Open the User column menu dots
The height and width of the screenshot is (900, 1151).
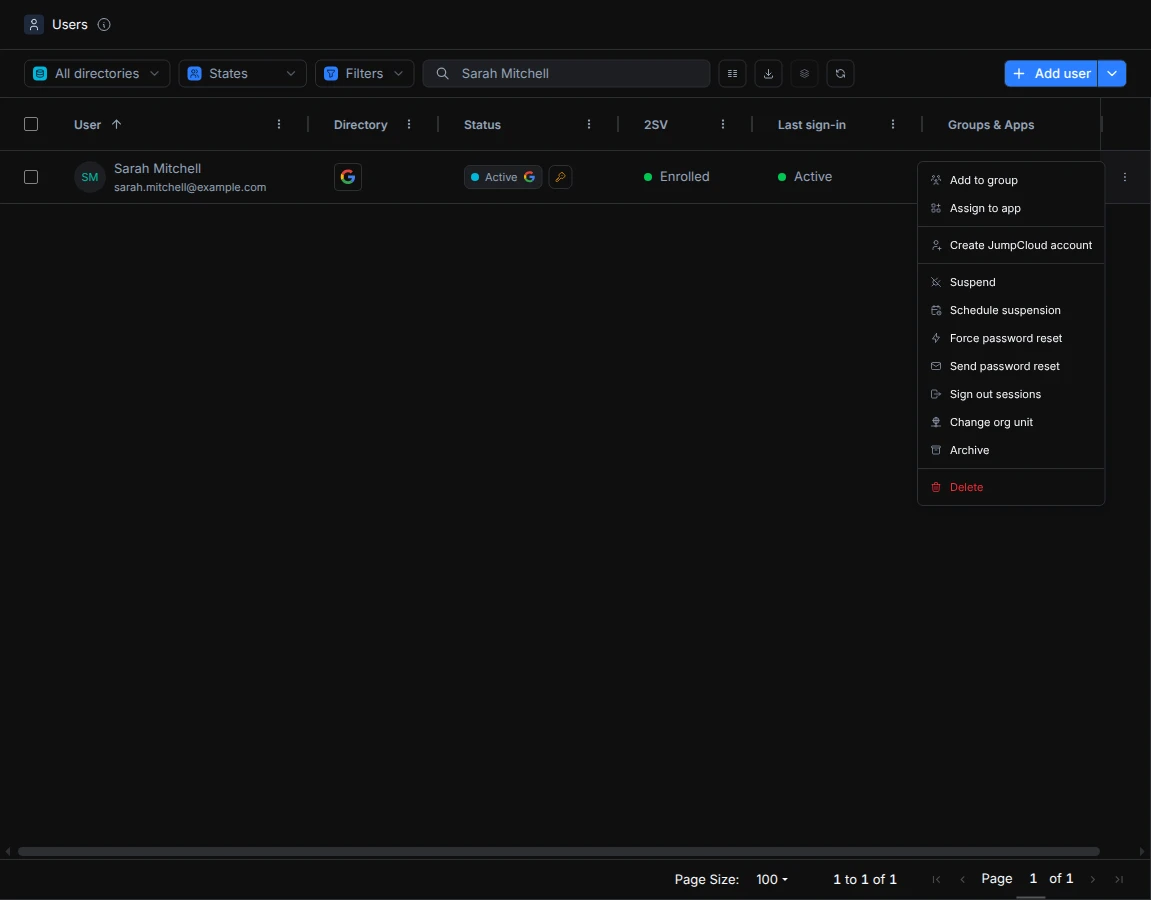(279, 125)
